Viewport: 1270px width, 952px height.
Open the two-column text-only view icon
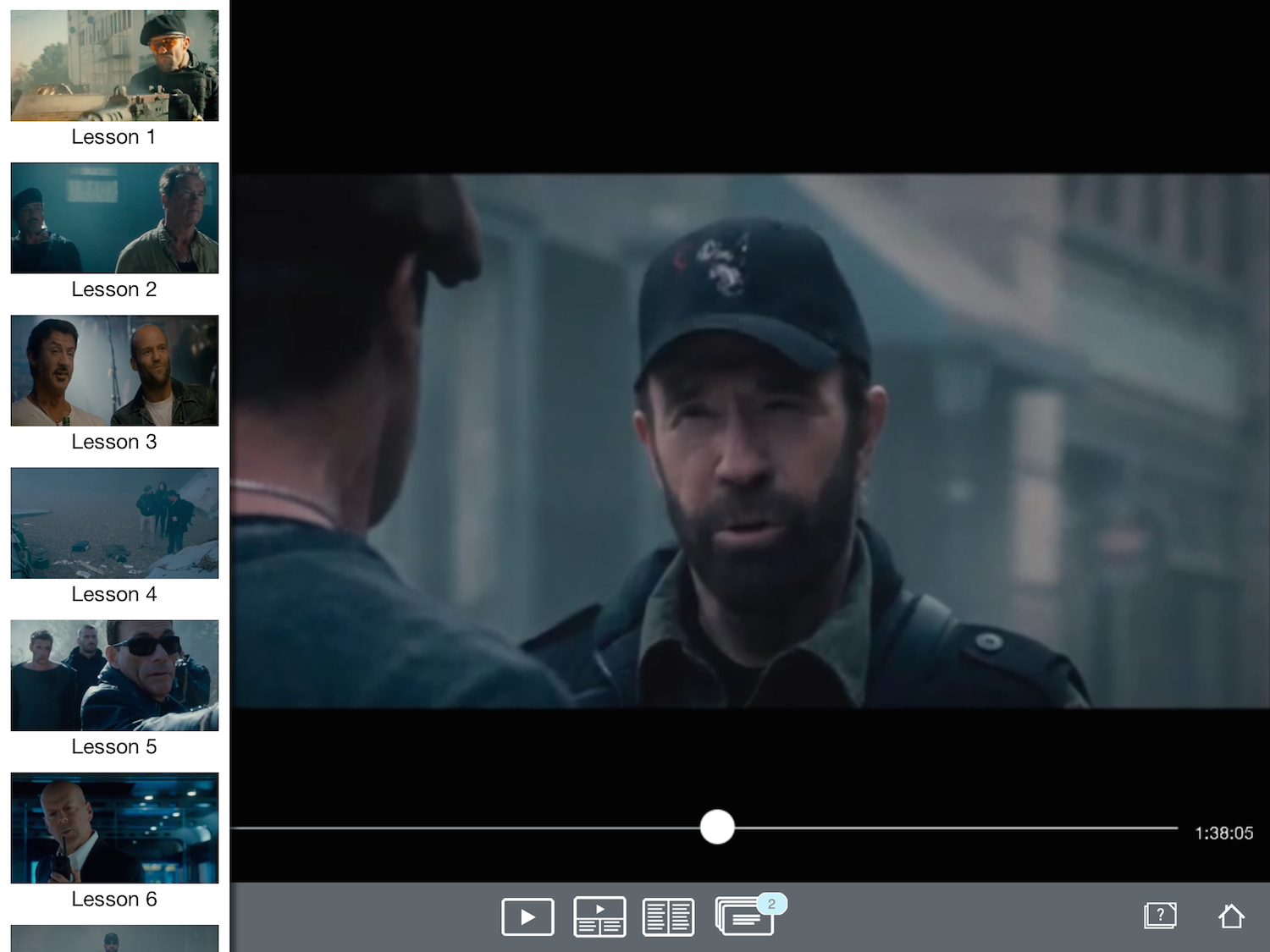click(668, 917)
